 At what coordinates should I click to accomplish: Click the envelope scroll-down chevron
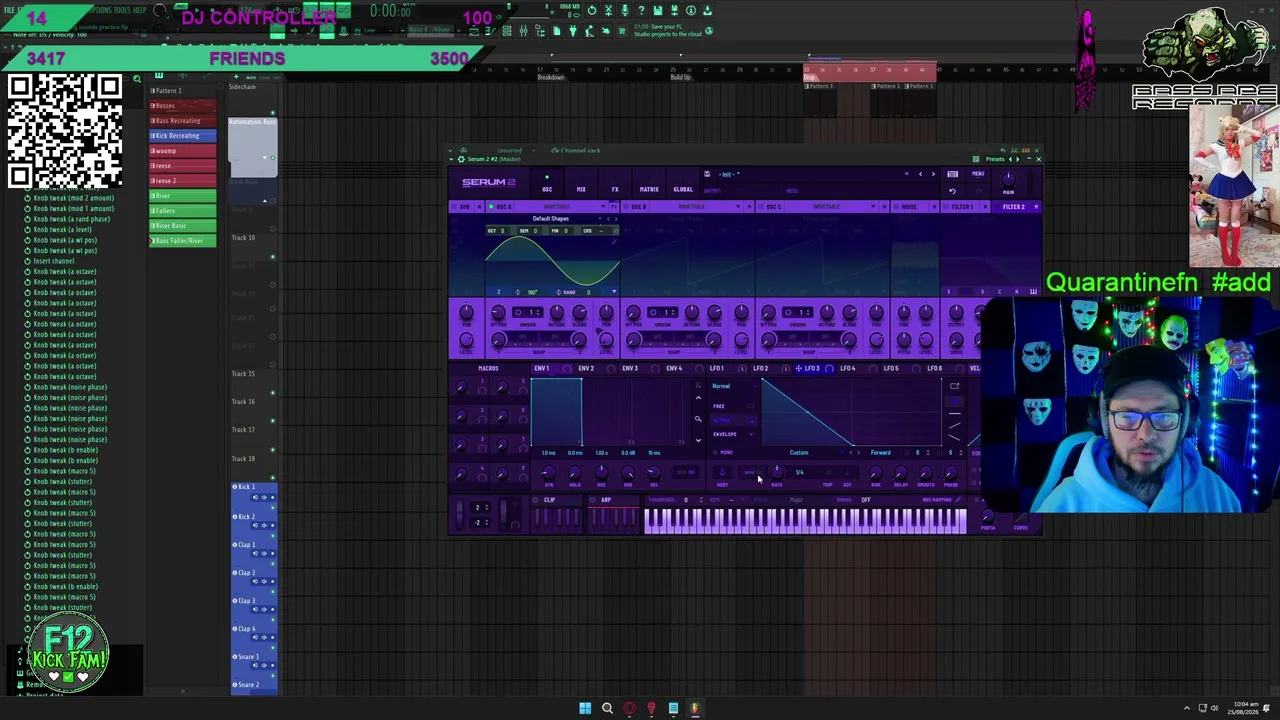pos(698,439)
